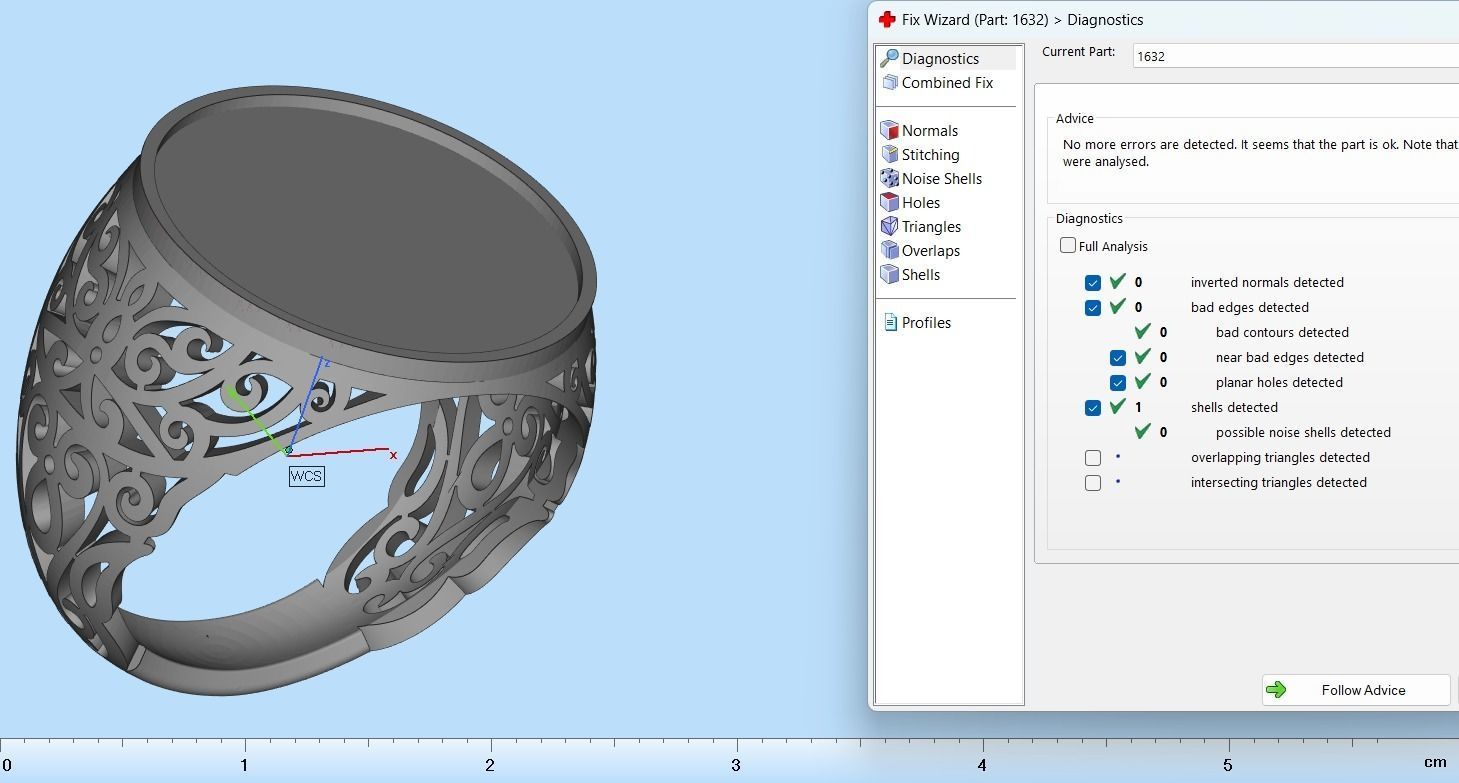Image resolution: width=1459 pixels, height=783 pixels.
Task: Enable the Full Analysis checkbox
Action: pos(1068,245)
